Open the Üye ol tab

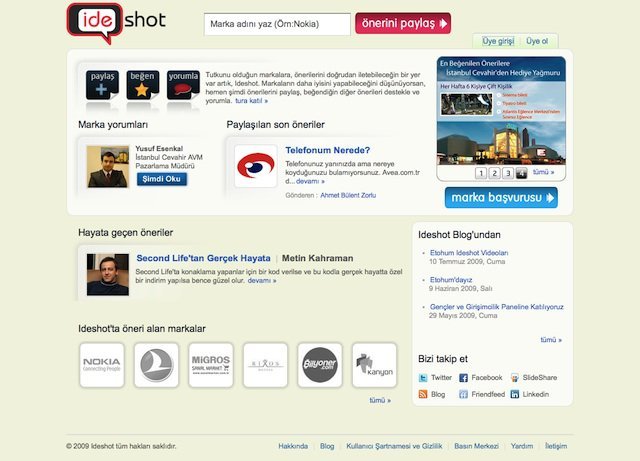537,41
